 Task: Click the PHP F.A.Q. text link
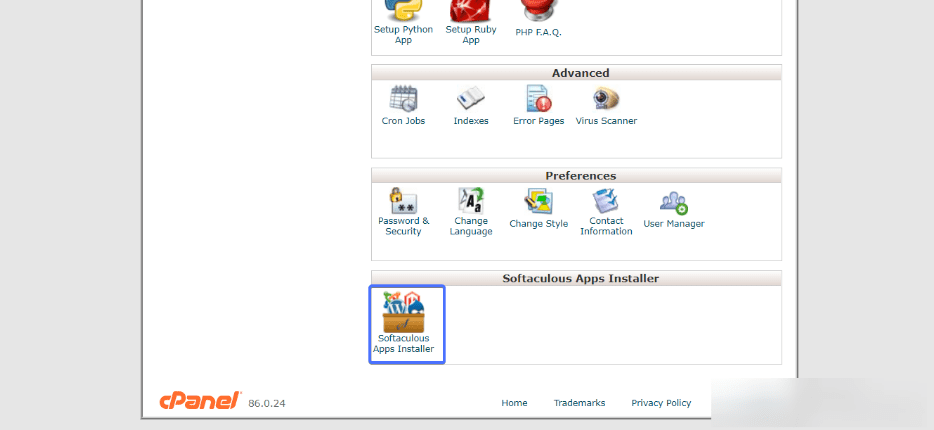pyautogui.click(x=538, y=33)
